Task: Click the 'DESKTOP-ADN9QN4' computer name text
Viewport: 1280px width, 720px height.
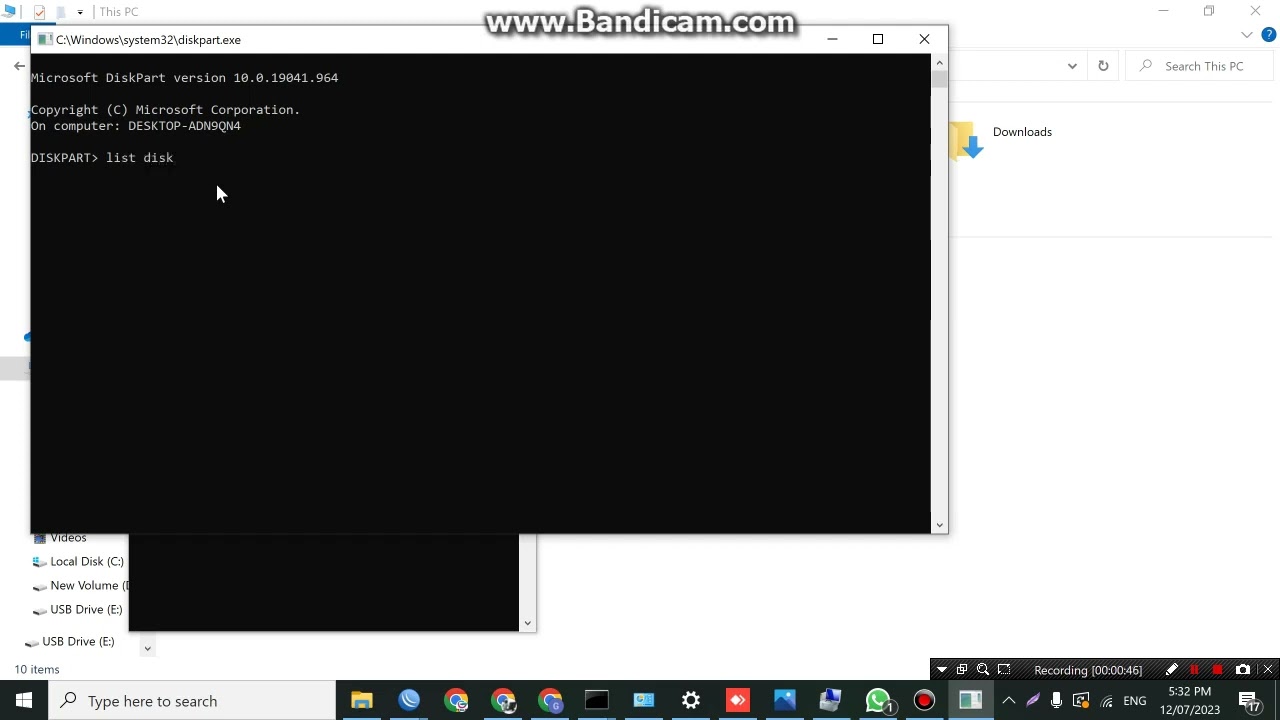Action: [184, 126]
